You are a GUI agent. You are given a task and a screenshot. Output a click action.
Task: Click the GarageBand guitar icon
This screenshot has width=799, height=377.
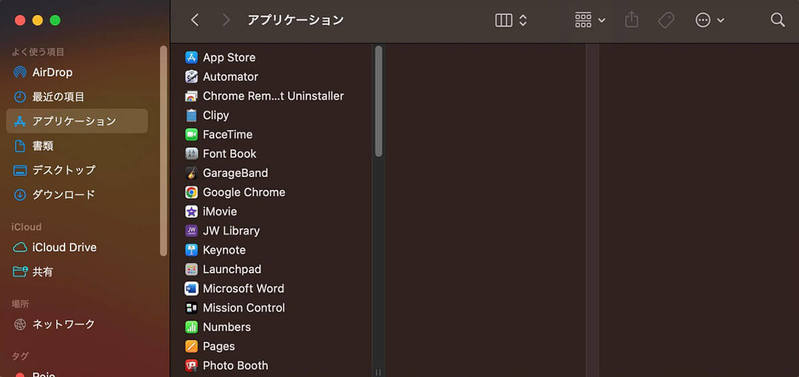(x=191, y=173)
